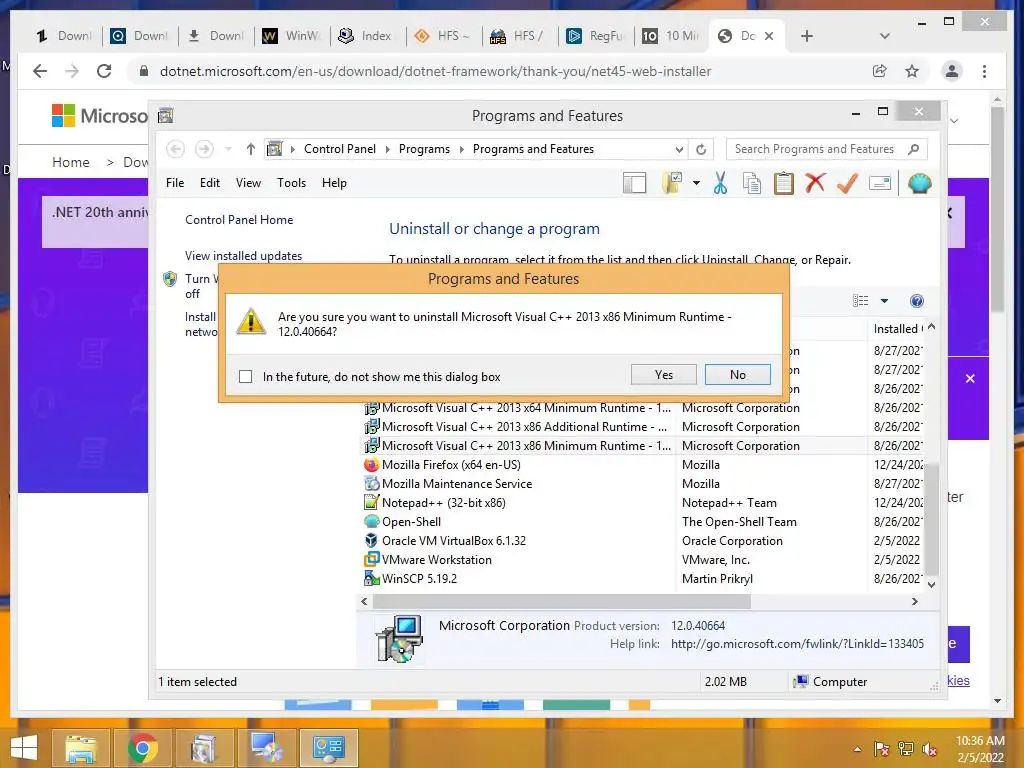The height and width of the screenshot is (768, 1024).
Task: Click Chrome bookmark star icon
Action: pyautogui.click(x=912, y=71)
